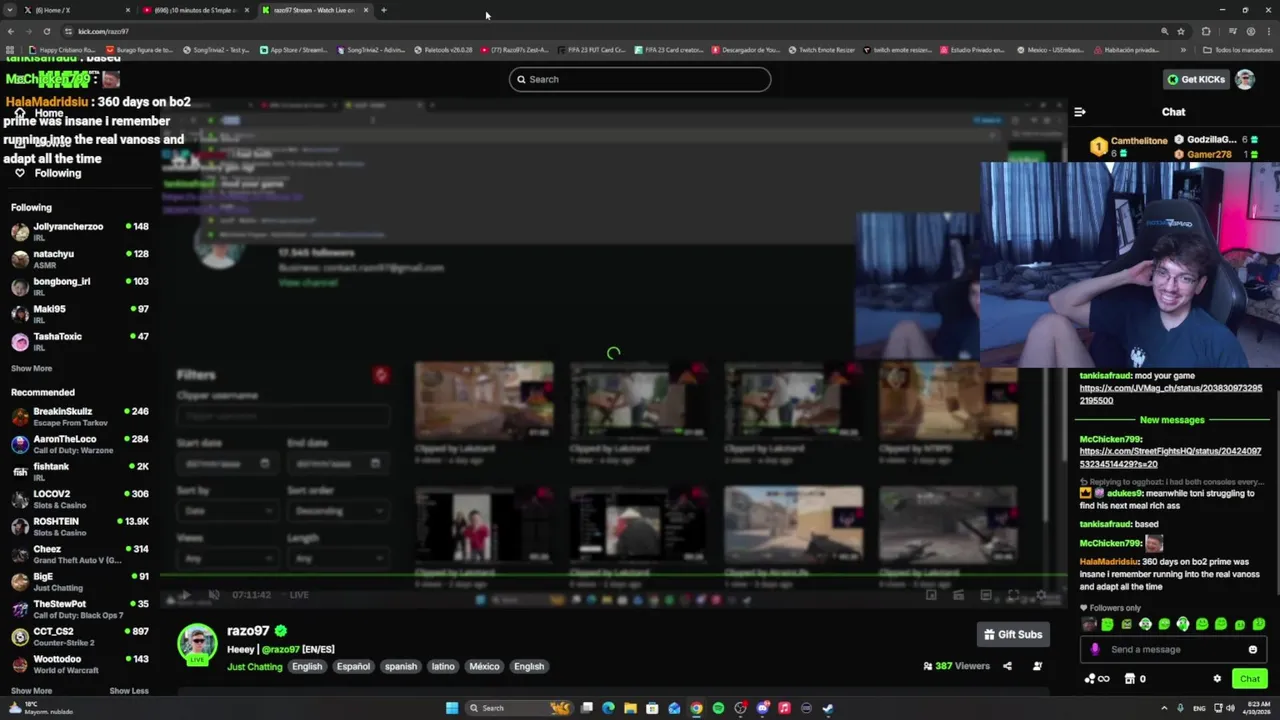
Task: Switch to Home / X browser tab
Action: 77,10
